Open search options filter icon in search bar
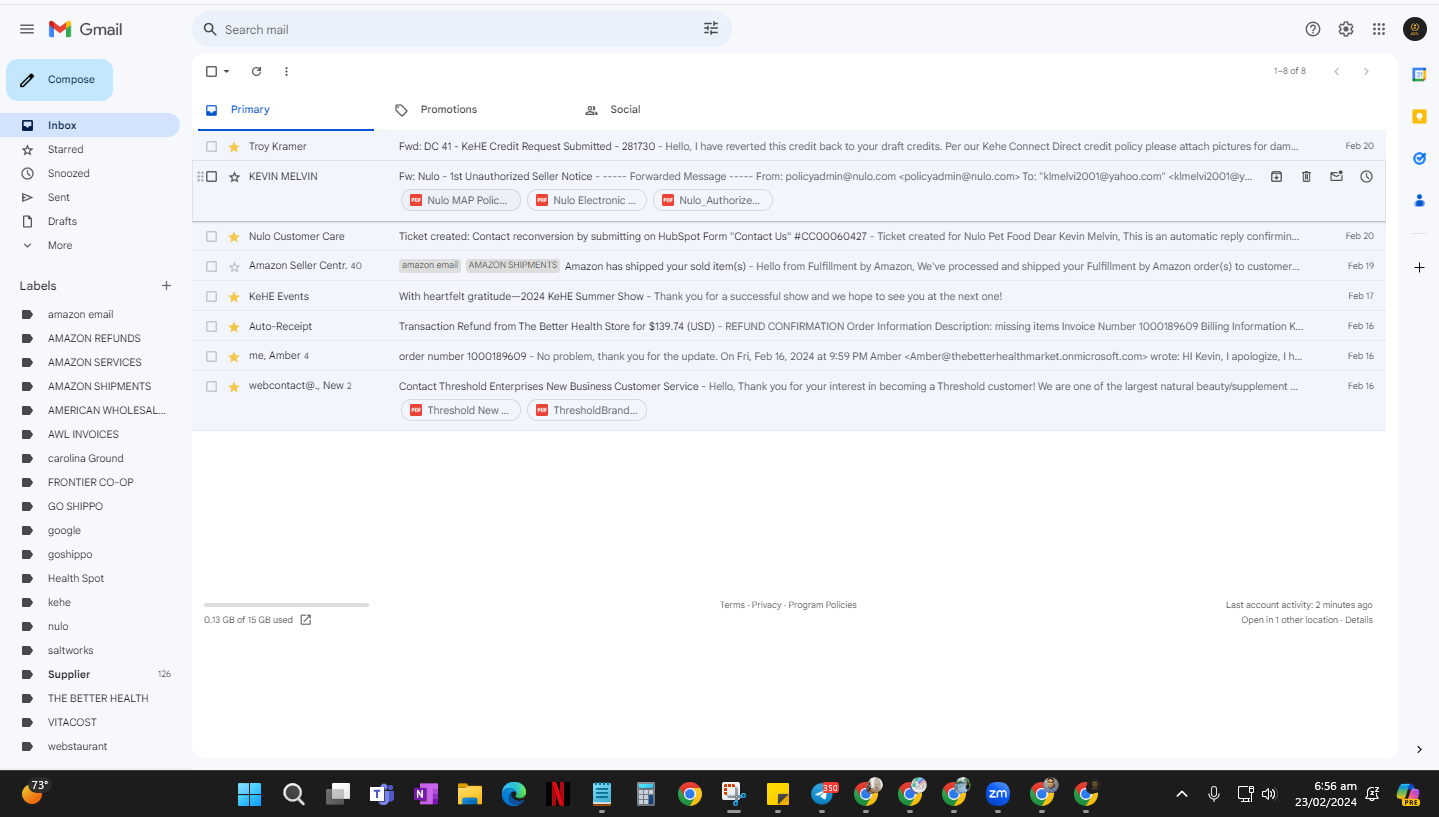1439x817 pixels. [711, 29]
